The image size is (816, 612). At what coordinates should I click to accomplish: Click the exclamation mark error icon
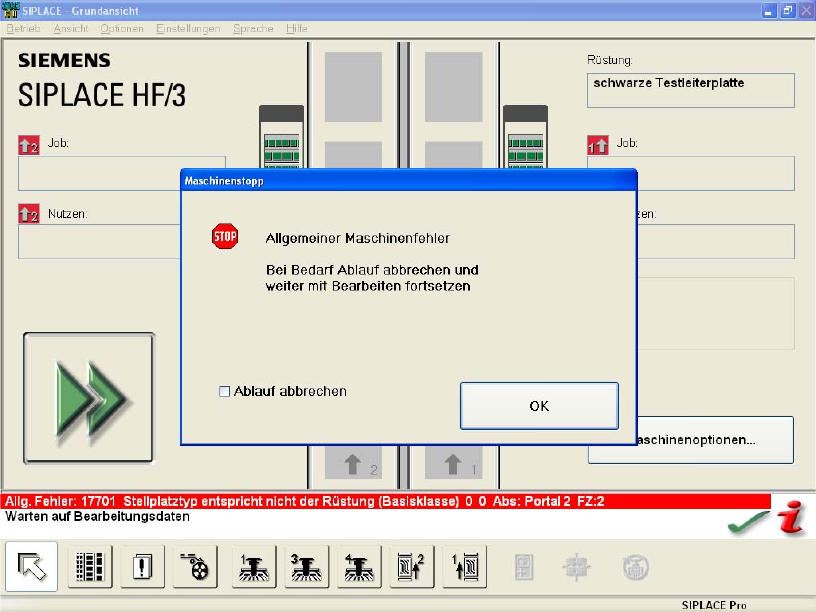click(x=142, y=566)
